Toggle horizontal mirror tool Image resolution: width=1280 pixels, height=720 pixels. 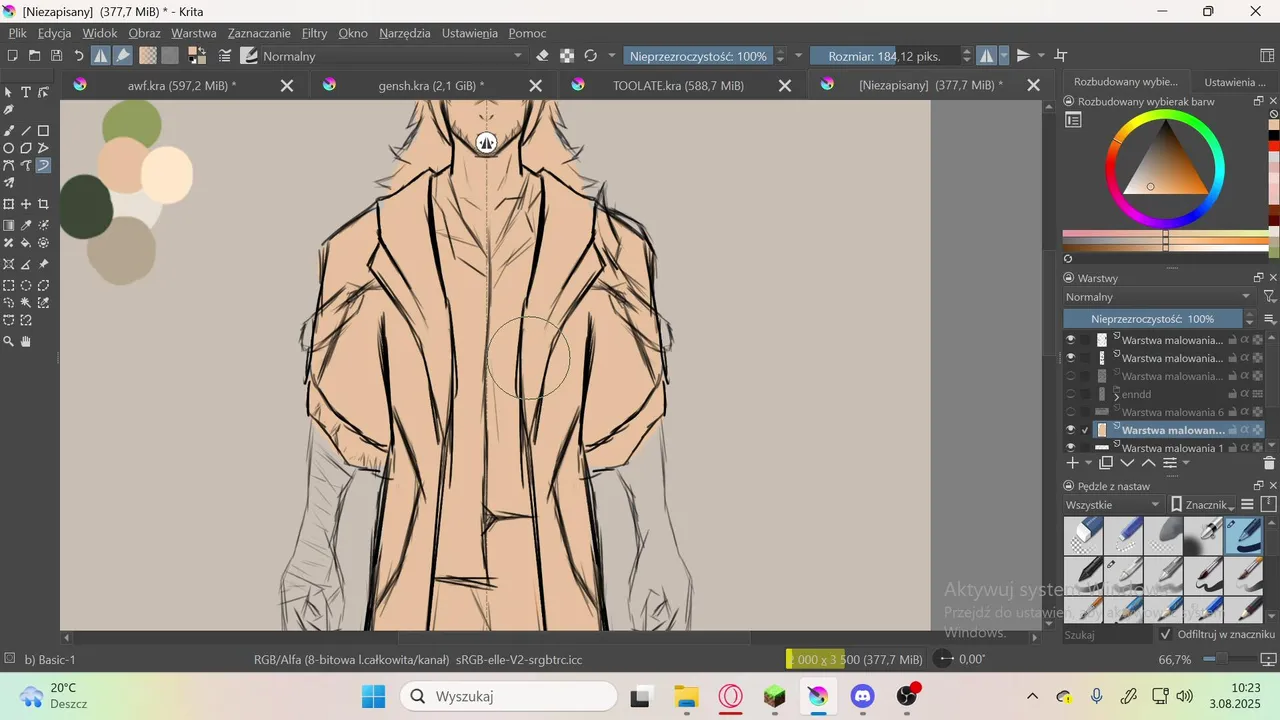[x=986, y=56]
